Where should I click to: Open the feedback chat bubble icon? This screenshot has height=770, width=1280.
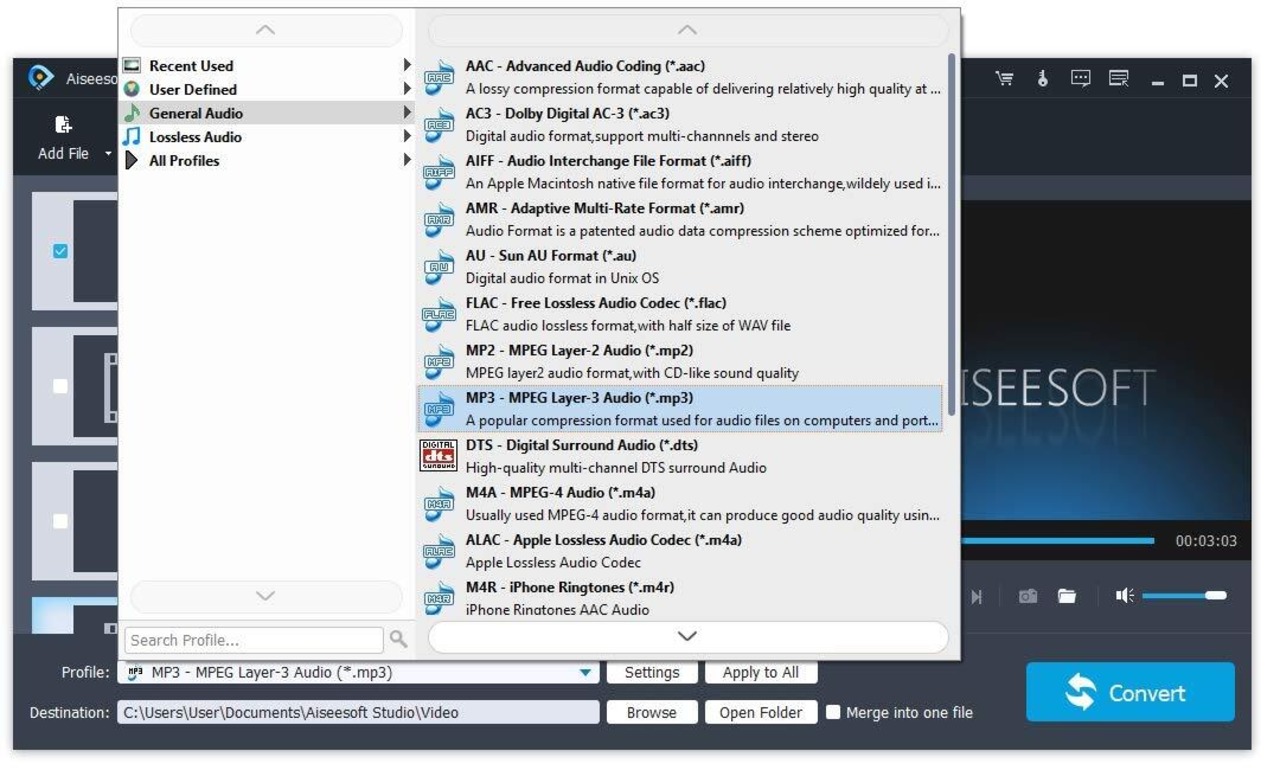1081,79
